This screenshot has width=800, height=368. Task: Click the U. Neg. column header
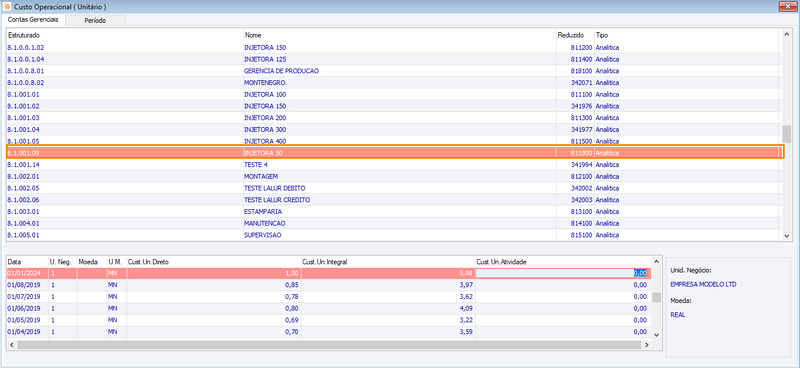coord(62,262)
